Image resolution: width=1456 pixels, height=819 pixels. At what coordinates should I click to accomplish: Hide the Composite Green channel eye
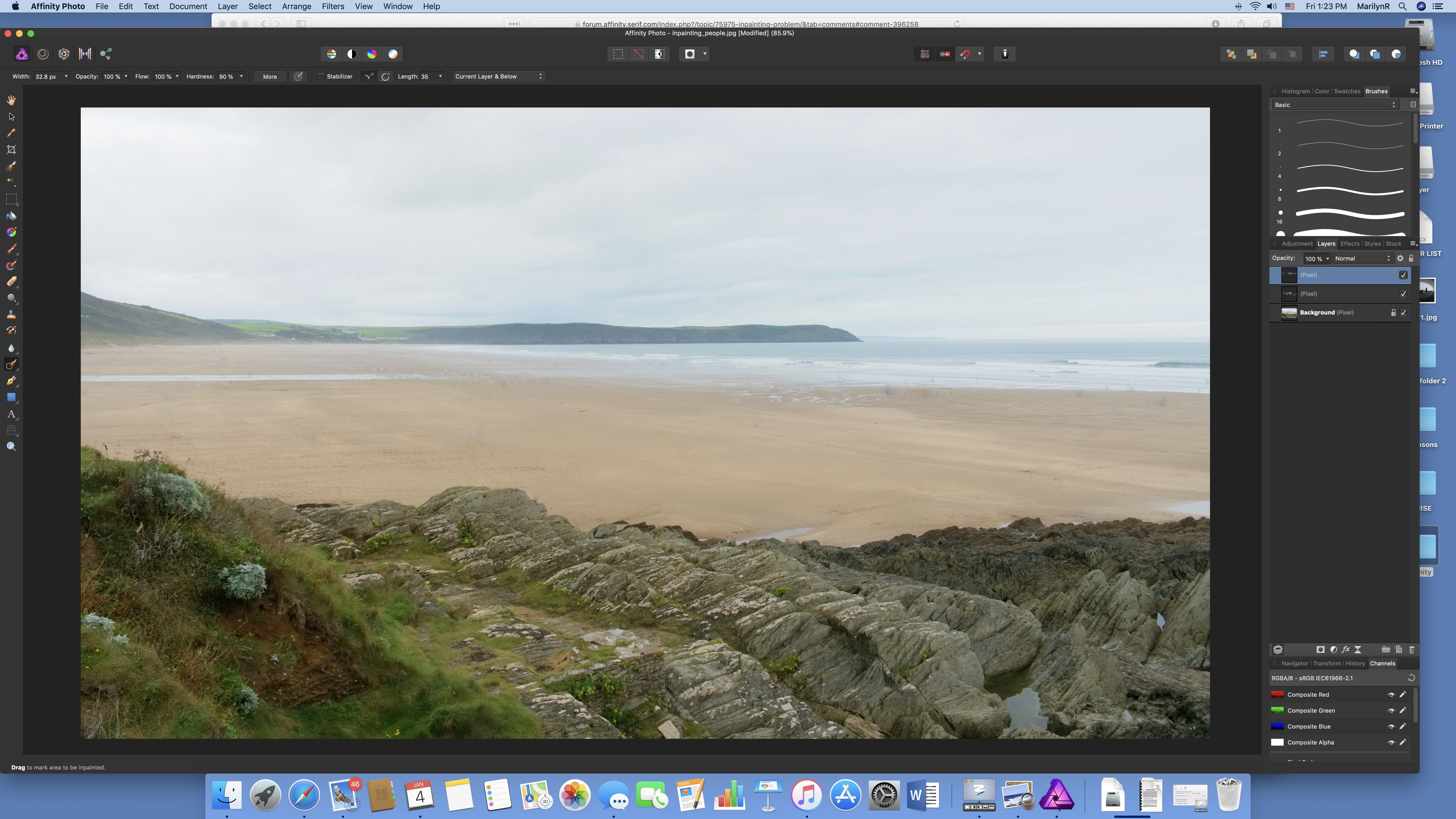(x=1391, y=710)
